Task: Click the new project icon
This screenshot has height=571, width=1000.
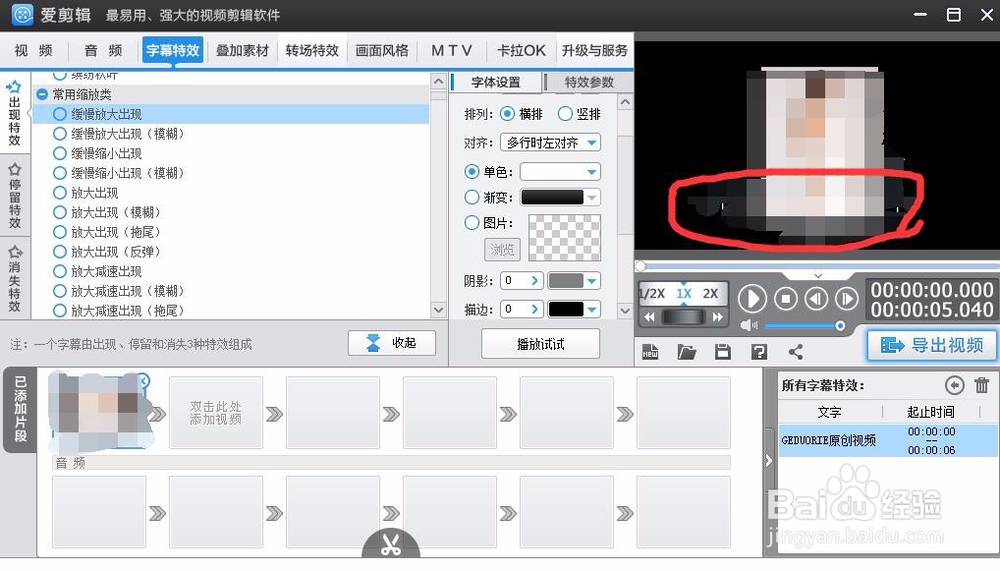Action: (x=650, y=352)
